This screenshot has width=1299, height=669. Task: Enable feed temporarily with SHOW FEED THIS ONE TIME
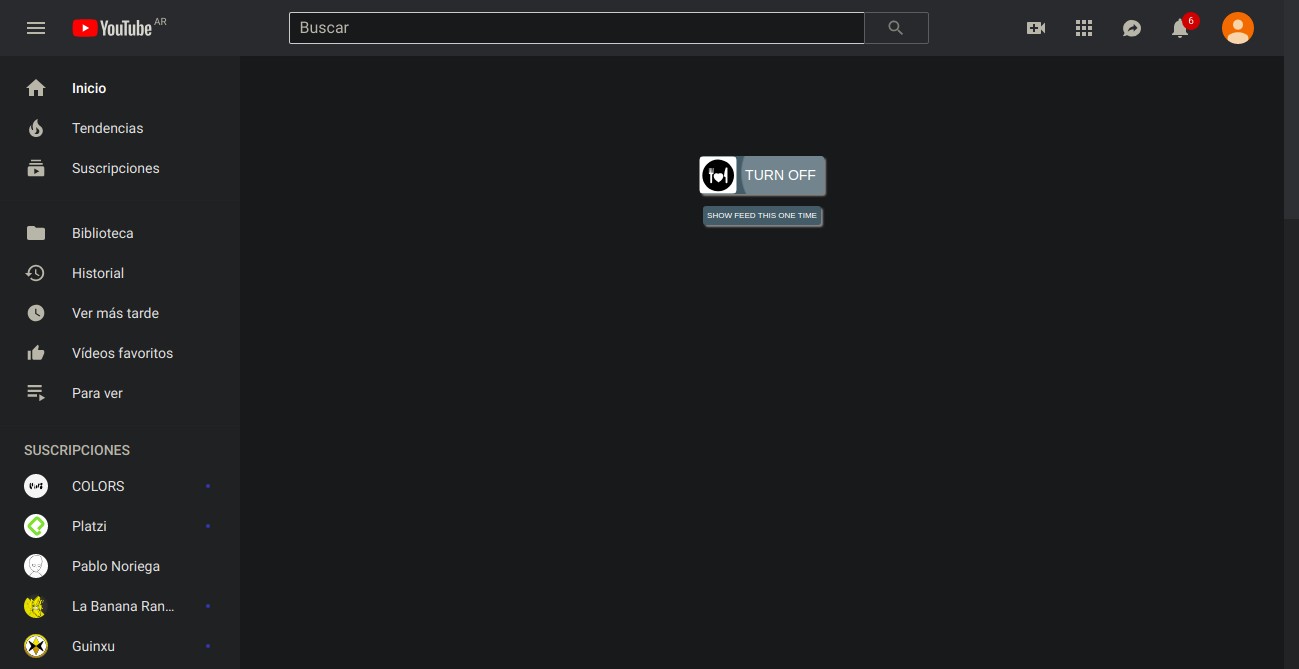(x=762, y=215)
